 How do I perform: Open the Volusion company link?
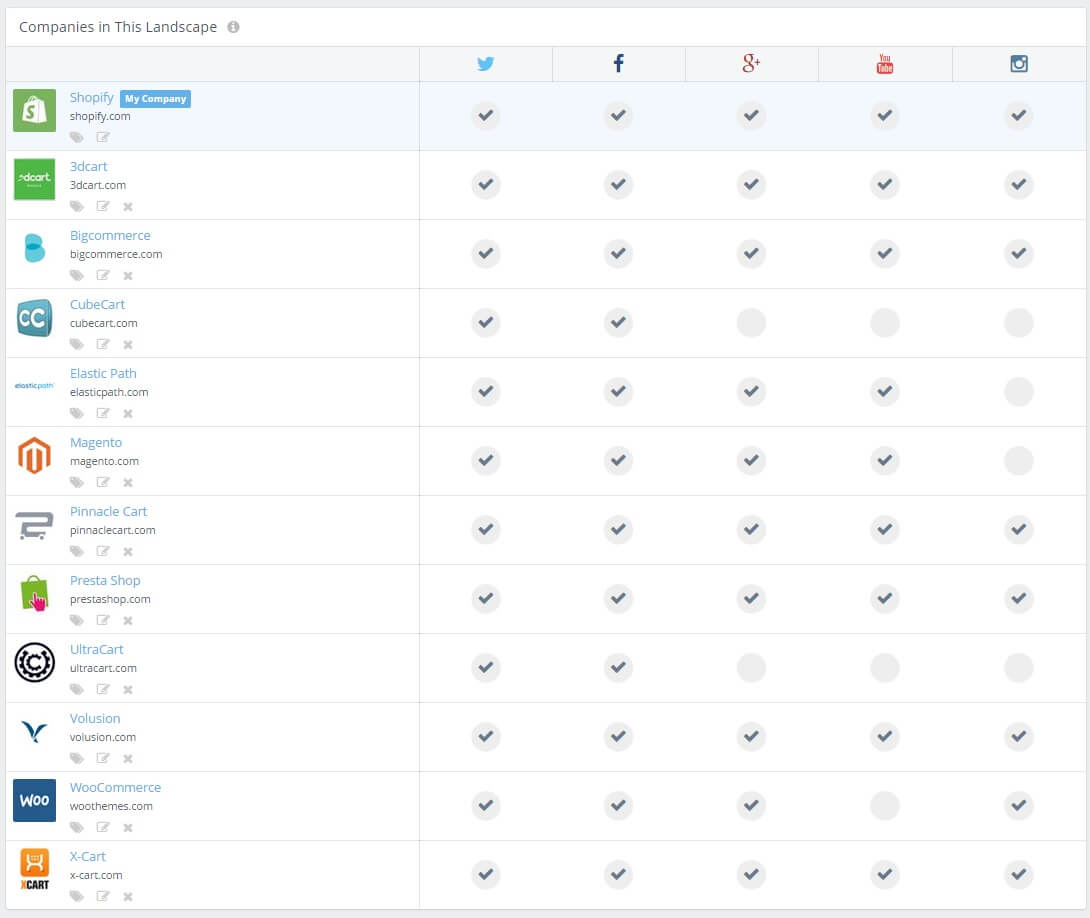(95, 719)
